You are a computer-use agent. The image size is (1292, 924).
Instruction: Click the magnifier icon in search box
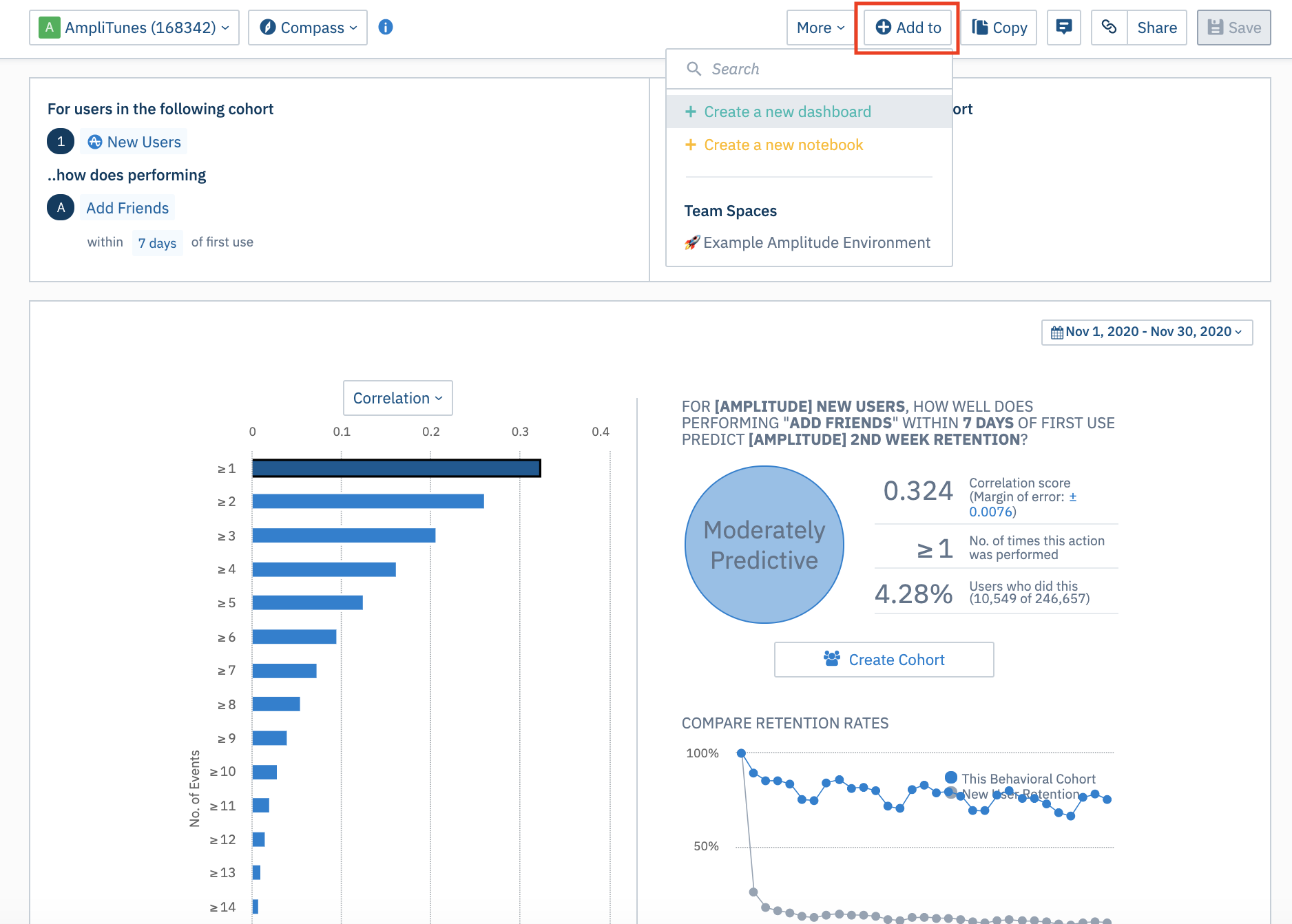[x=694, y=69]
